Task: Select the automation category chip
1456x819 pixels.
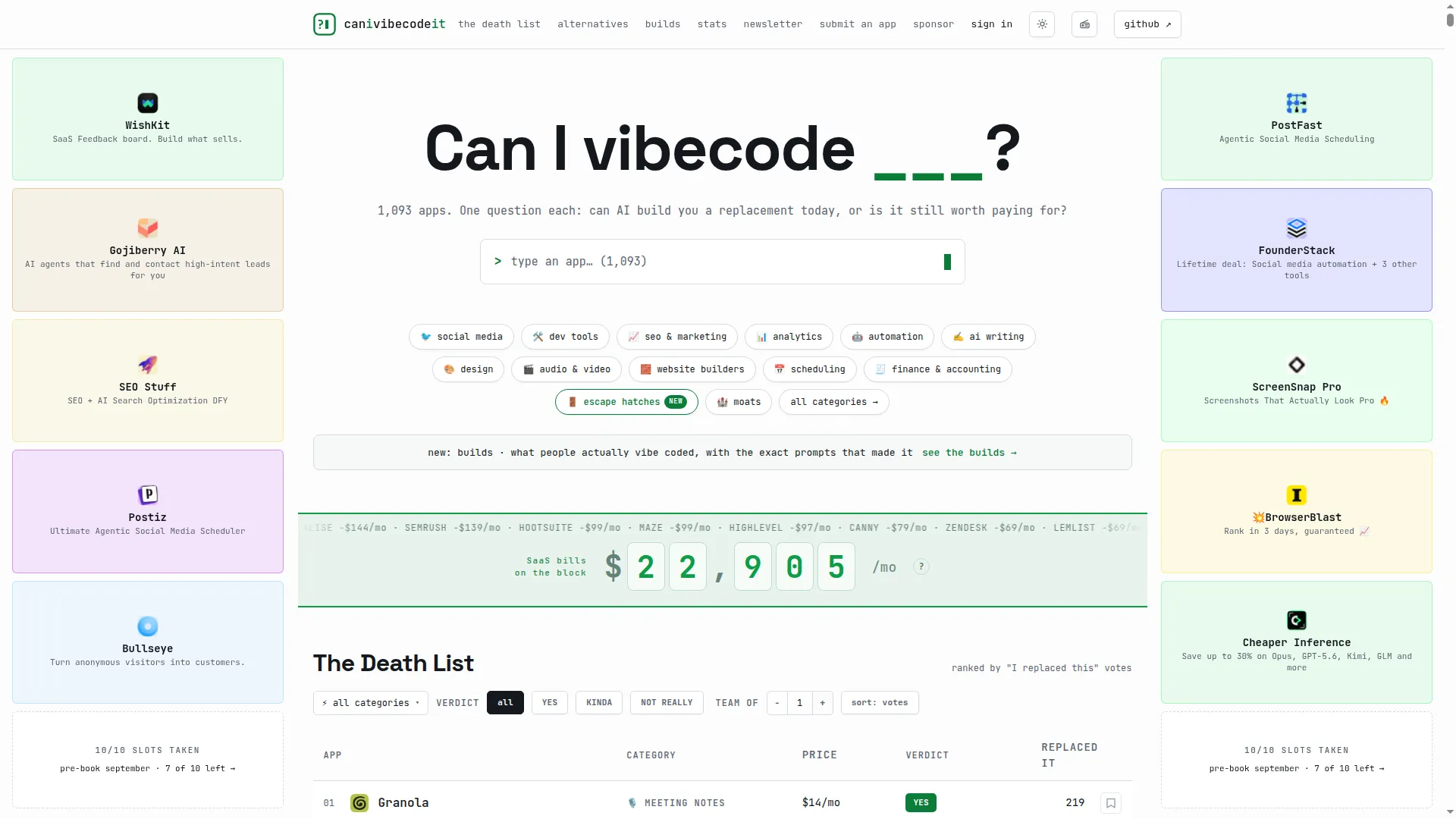Action: click(x=887, y=337)
